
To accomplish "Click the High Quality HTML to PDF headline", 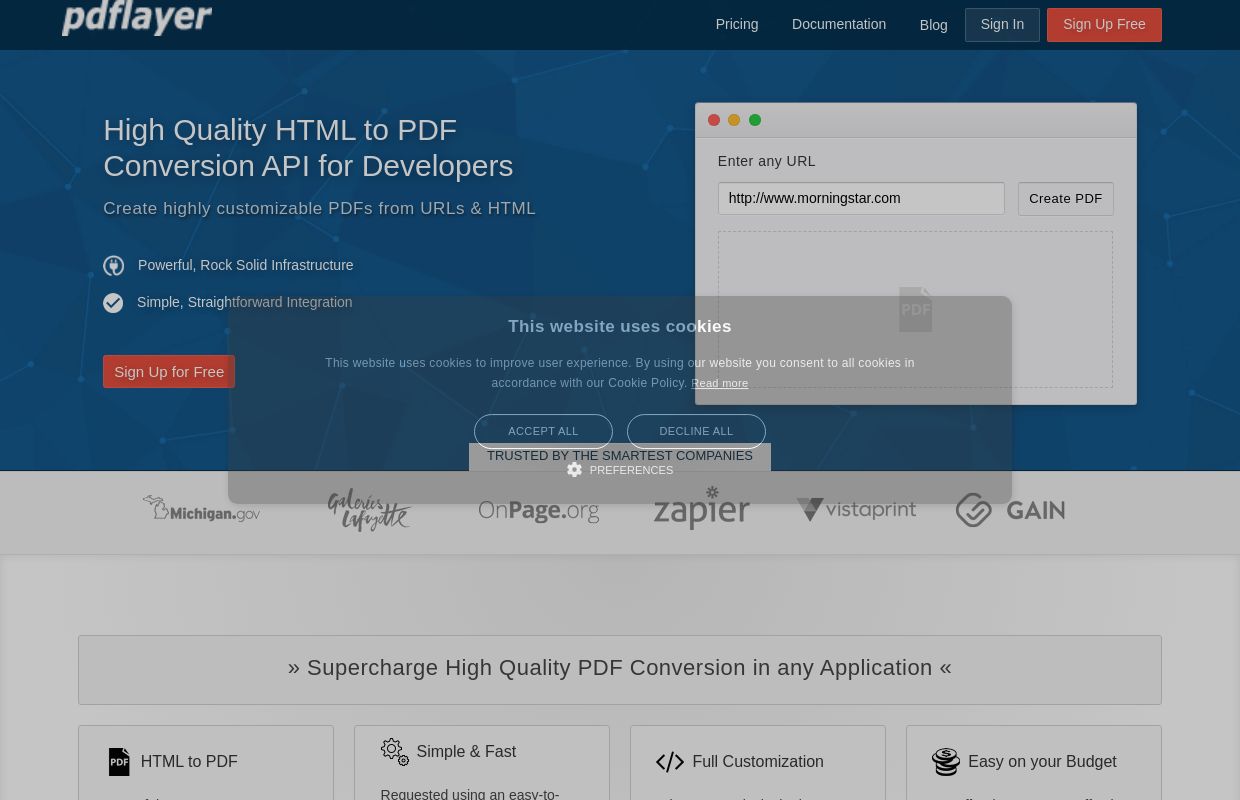I will point(308,147).
